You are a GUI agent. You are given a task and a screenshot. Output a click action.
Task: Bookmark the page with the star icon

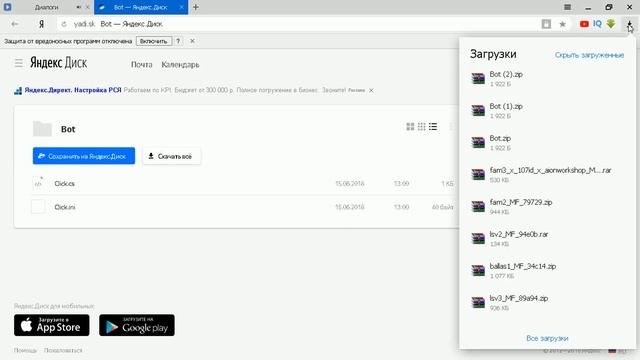click(562, 24)
